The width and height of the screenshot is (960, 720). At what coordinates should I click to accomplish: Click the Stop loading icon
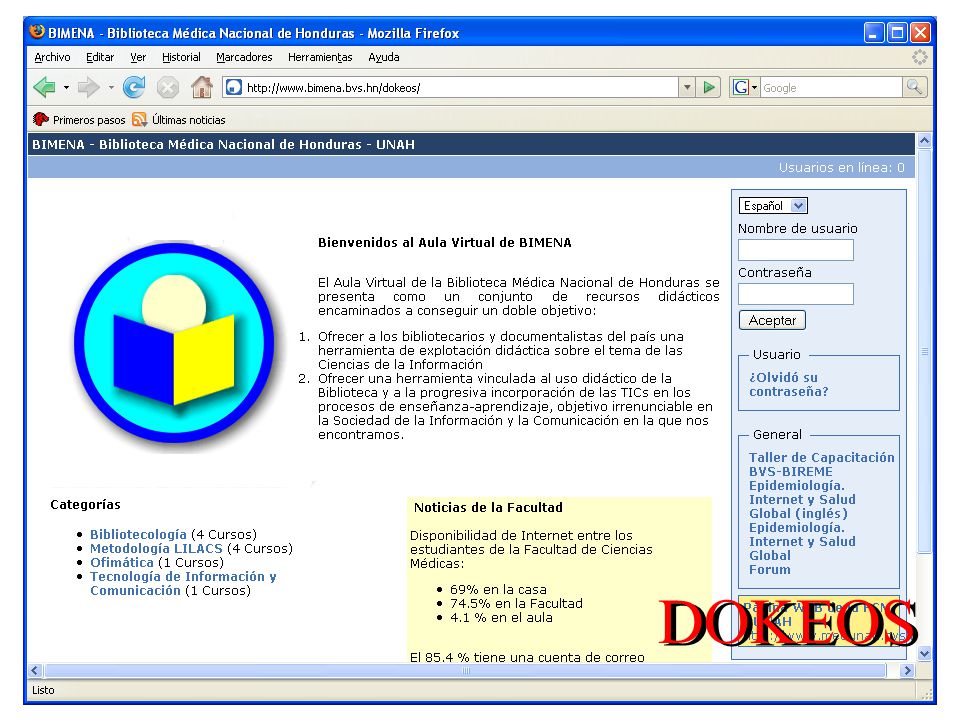point(167,88)
